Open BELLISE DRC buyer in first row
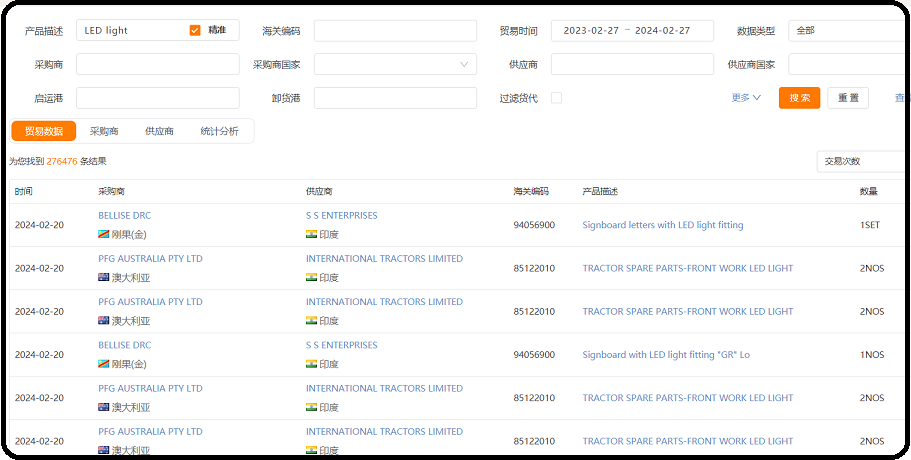 (x=124, y=215)
